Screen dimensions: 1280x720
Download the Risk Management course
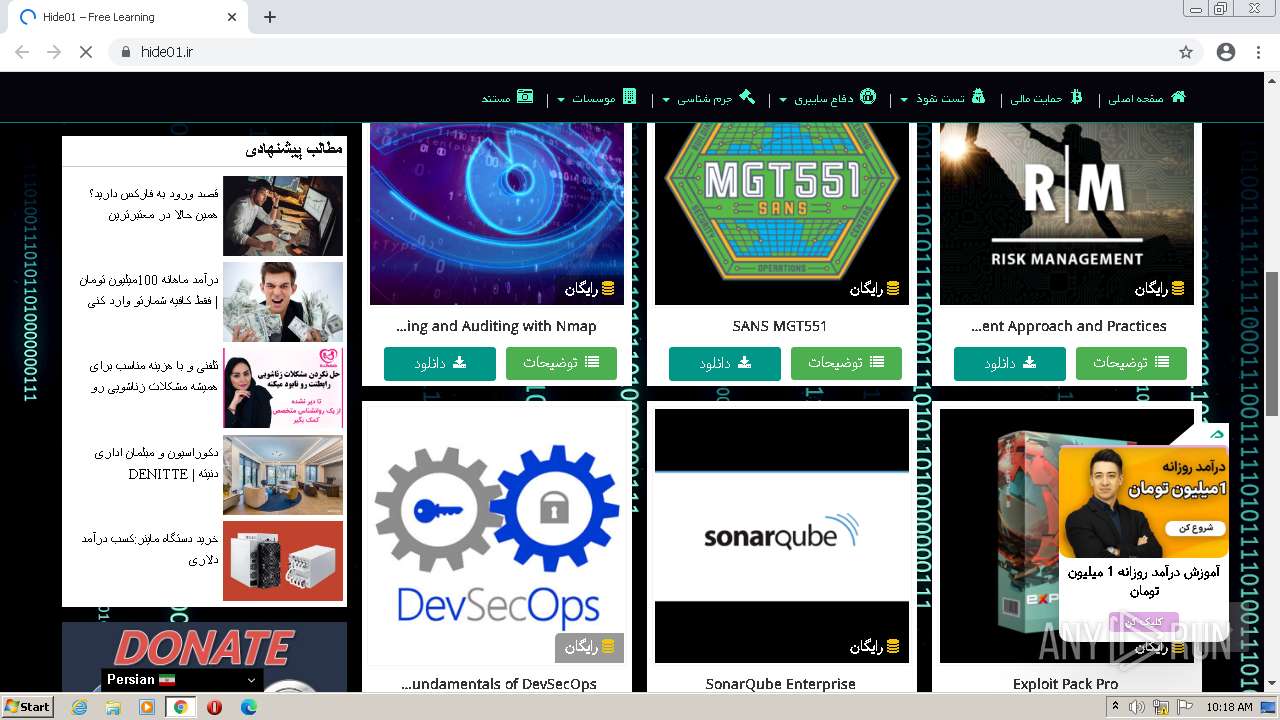1010,363
